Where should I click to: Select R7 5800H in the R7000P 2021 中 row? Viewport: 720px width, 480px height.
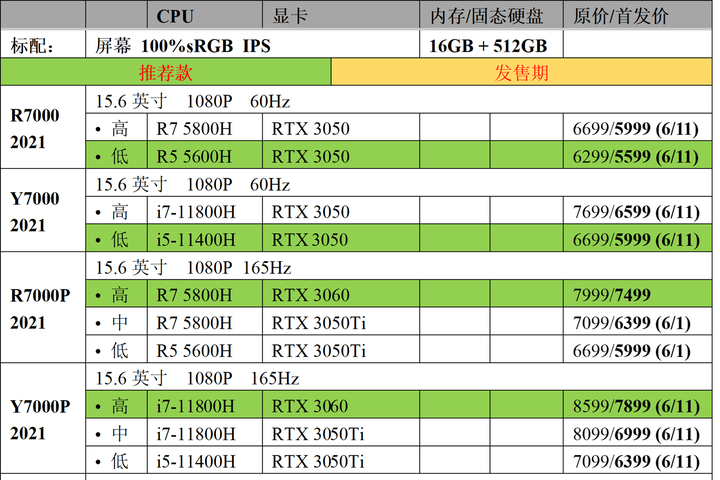[194, 323]
